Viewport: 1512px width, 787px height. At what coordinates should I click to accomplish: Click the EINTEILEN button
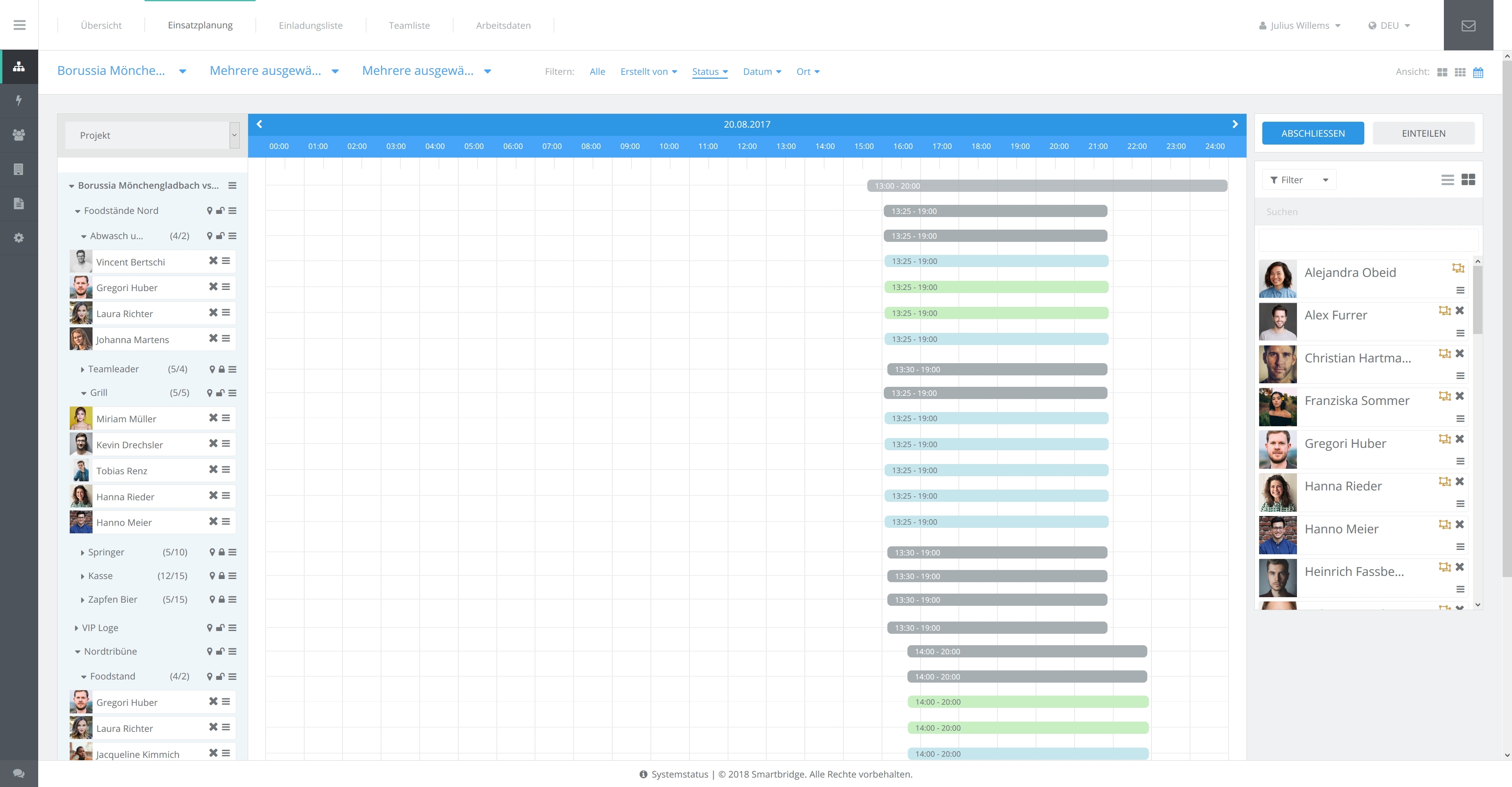(x=1423, y=133)
